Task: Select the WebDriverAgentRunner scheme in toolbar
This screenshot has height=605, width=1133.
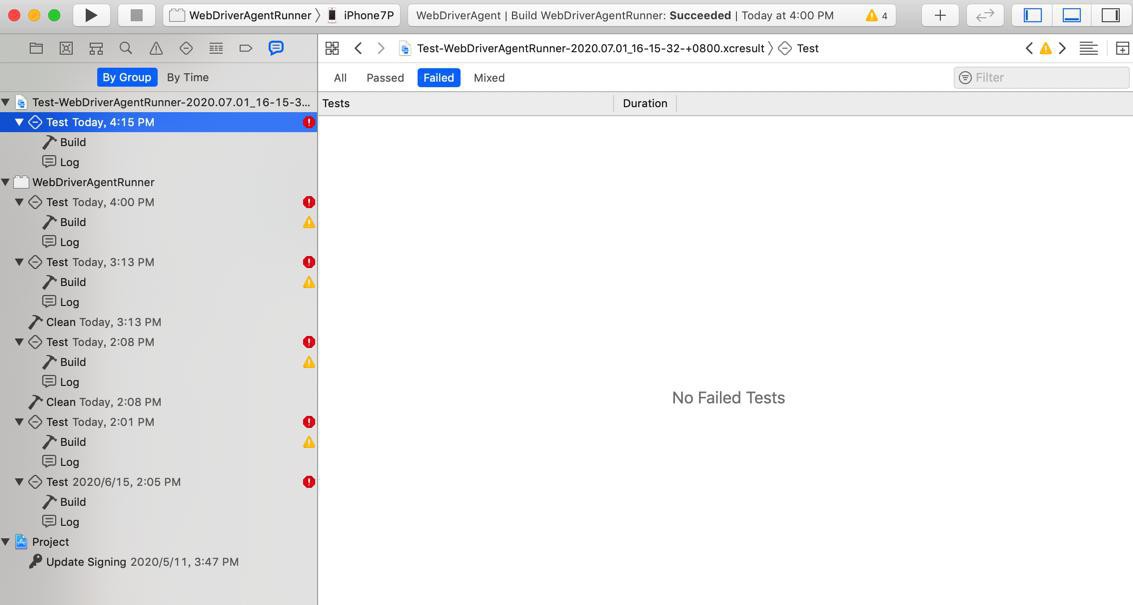Action: (x=241, y=15)
